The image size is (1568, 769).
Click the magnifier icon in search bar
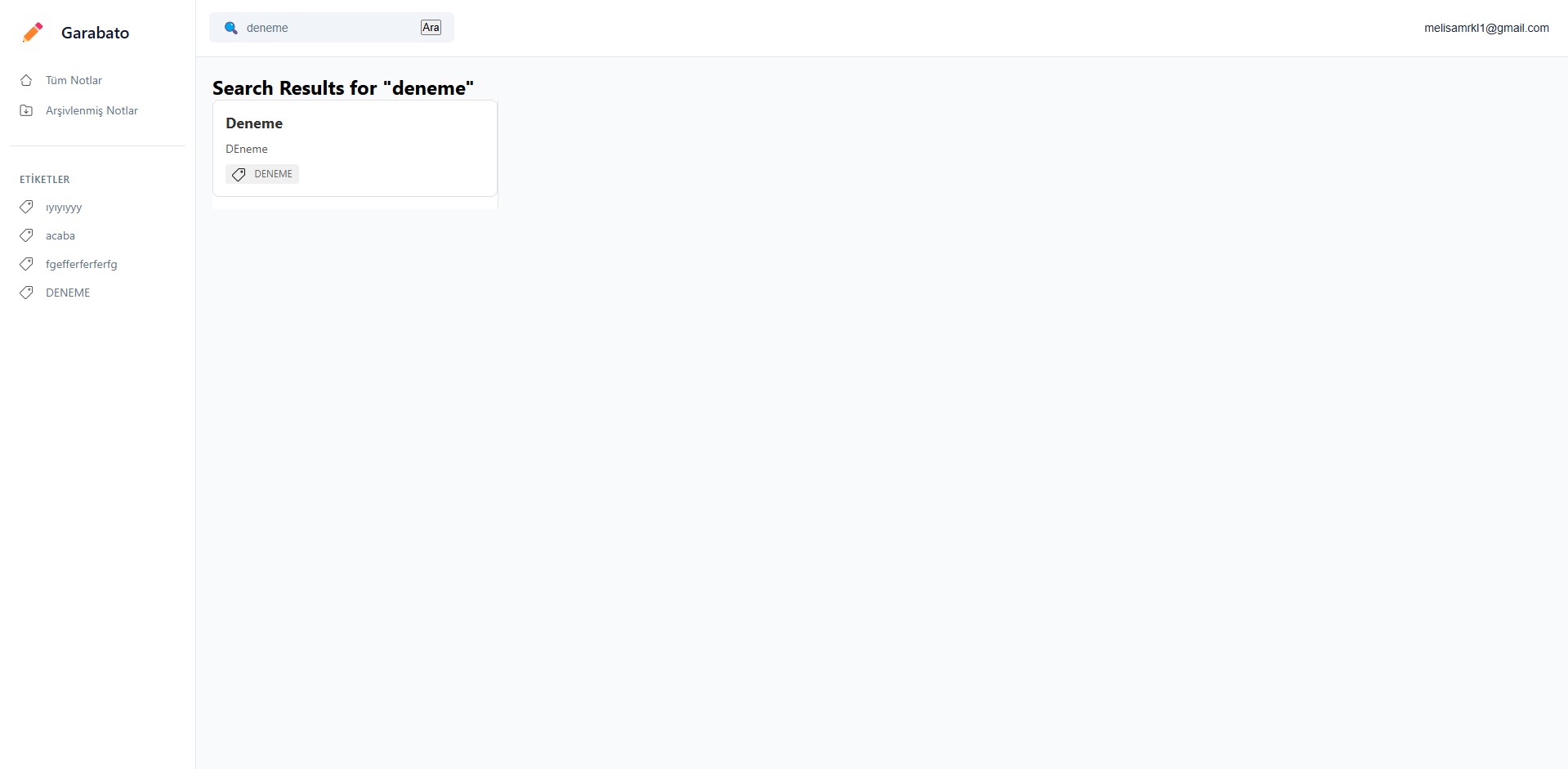231,28
